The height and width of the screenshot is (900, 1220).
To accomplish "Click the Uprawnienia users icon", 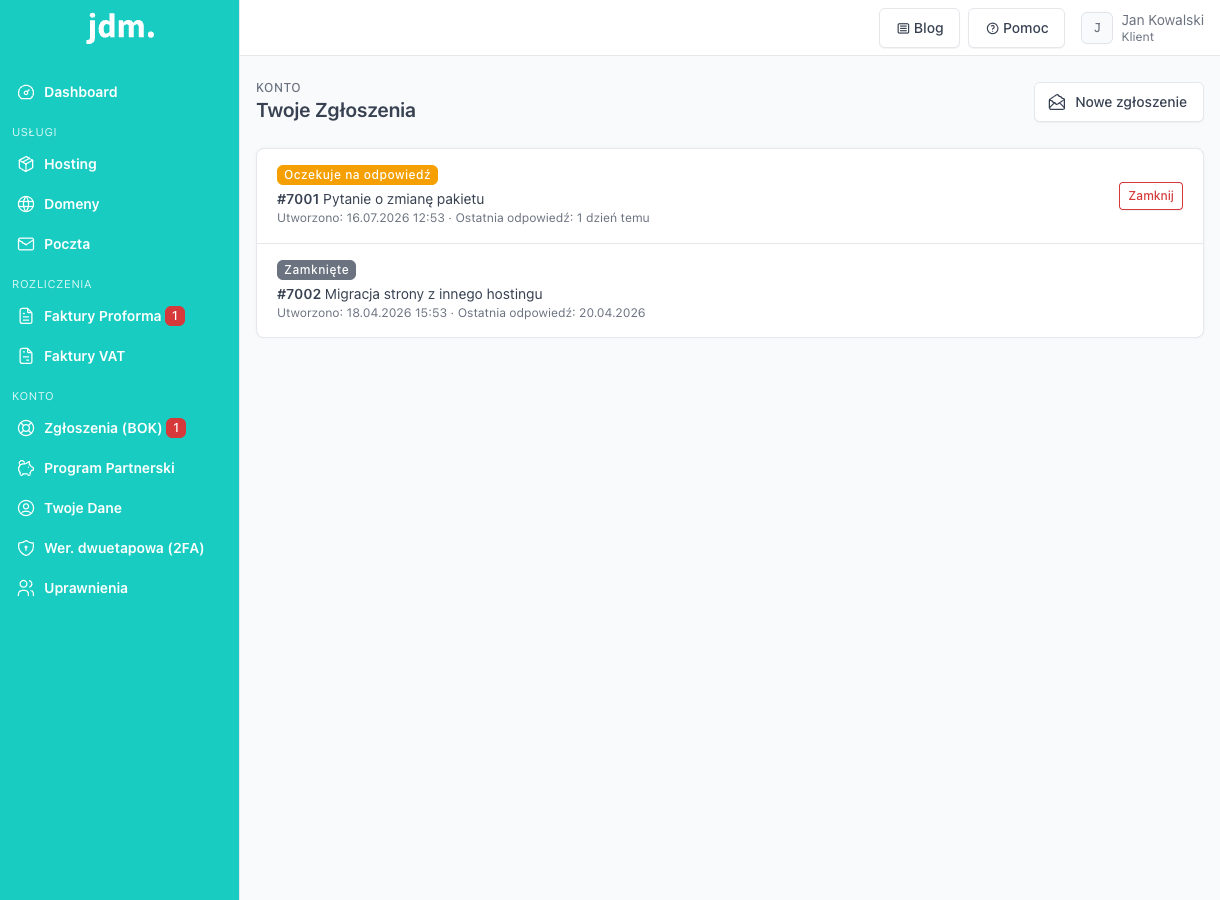I will point(26,588).
